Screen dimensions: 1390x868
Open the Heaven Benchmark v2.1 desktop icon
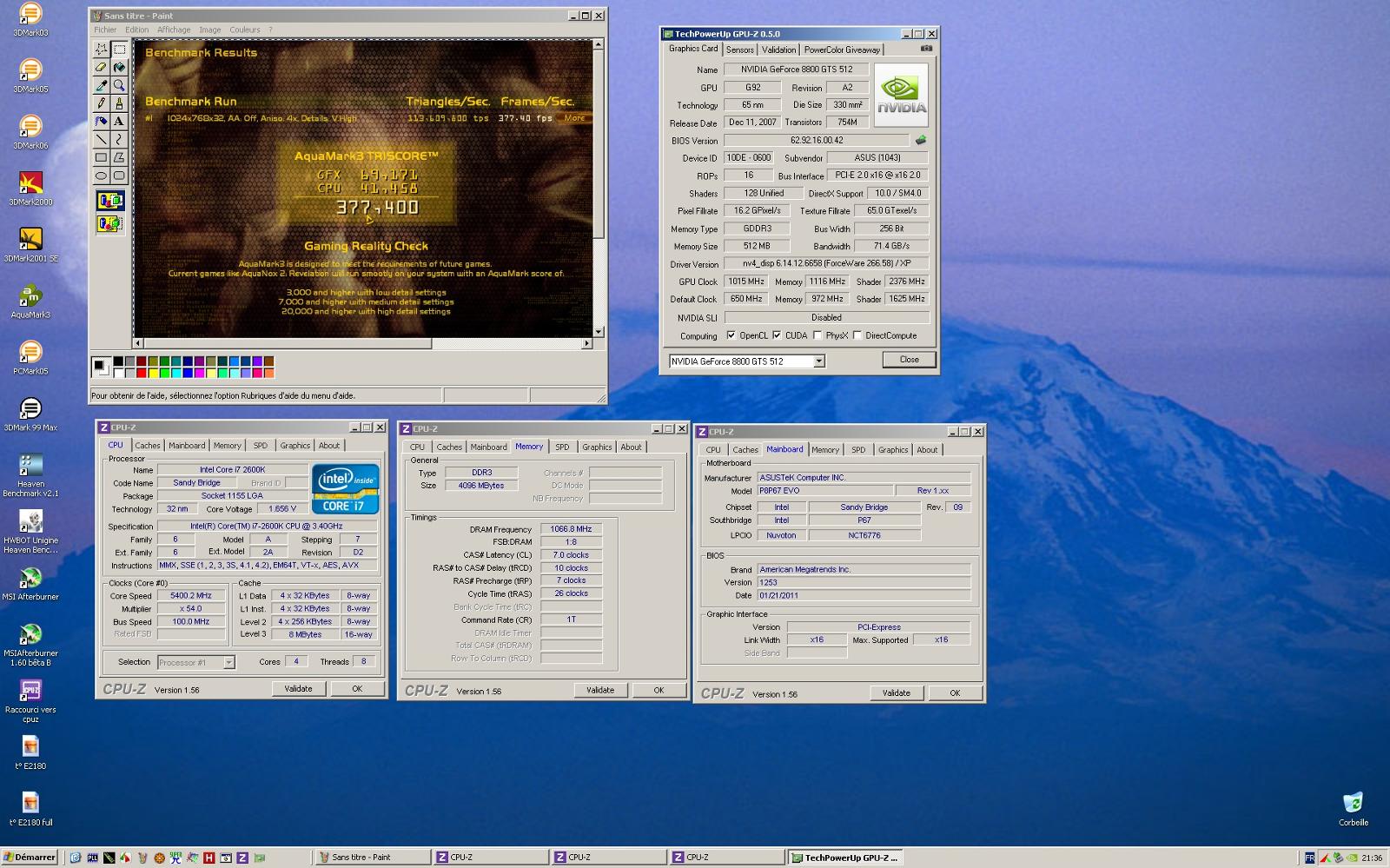point(30,475)
